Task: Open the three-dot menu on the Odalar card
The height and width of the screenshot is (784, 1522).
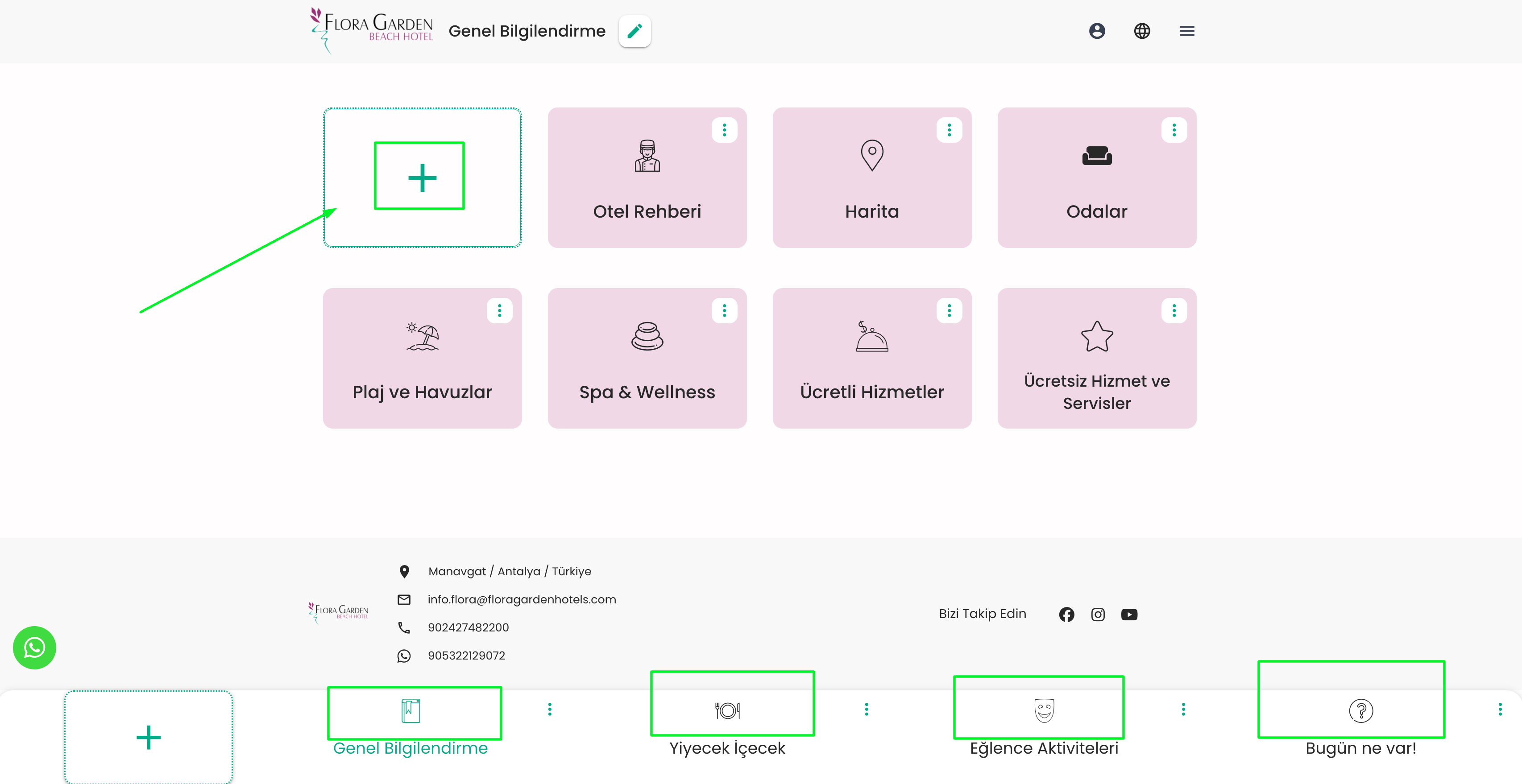Action: 1174,130
